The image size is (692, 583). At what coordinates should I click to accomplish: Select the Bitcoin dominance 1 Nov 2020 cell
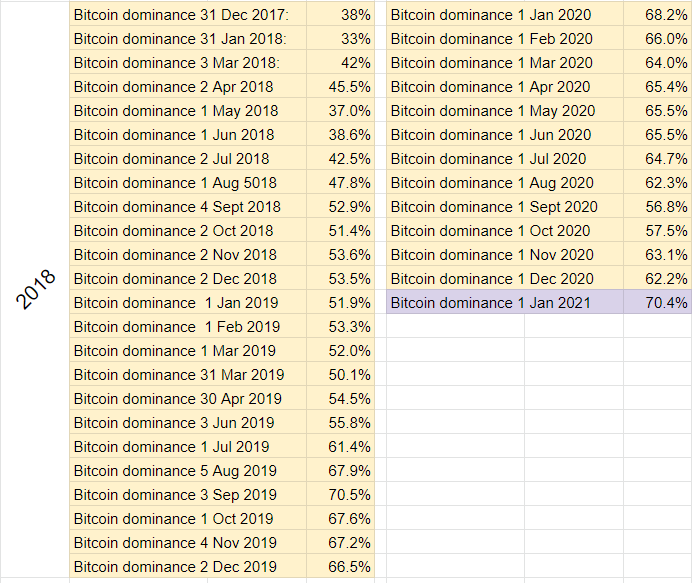point(505,254)
